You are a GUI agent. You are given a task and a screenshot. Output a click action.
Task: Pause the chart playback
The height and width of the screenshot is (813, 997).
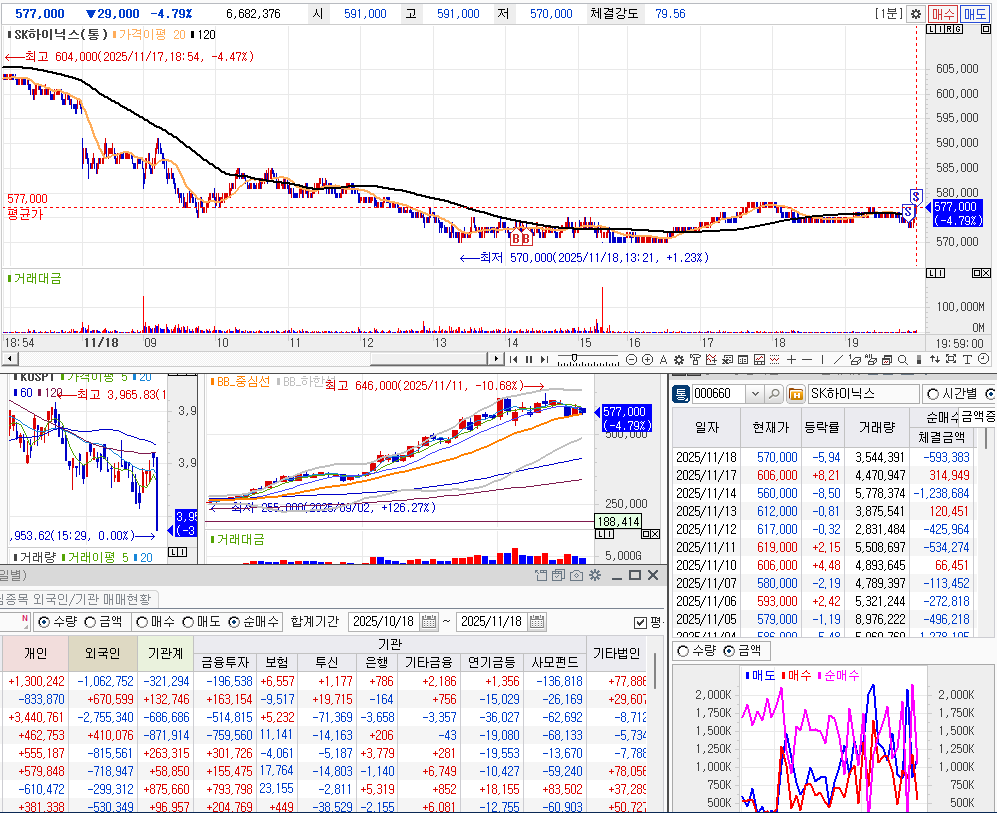(x=529, y=359)
